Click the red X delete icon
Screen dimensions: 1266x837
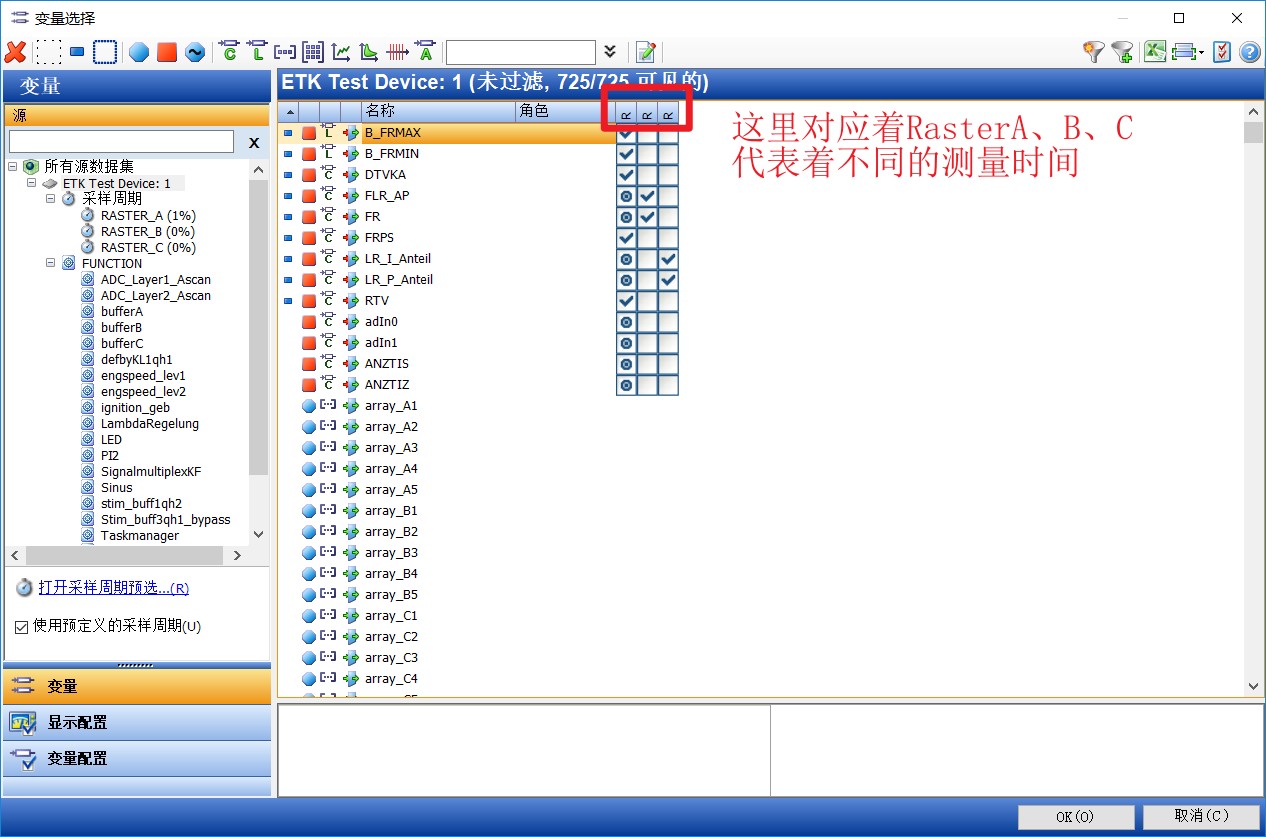(16, 51)
